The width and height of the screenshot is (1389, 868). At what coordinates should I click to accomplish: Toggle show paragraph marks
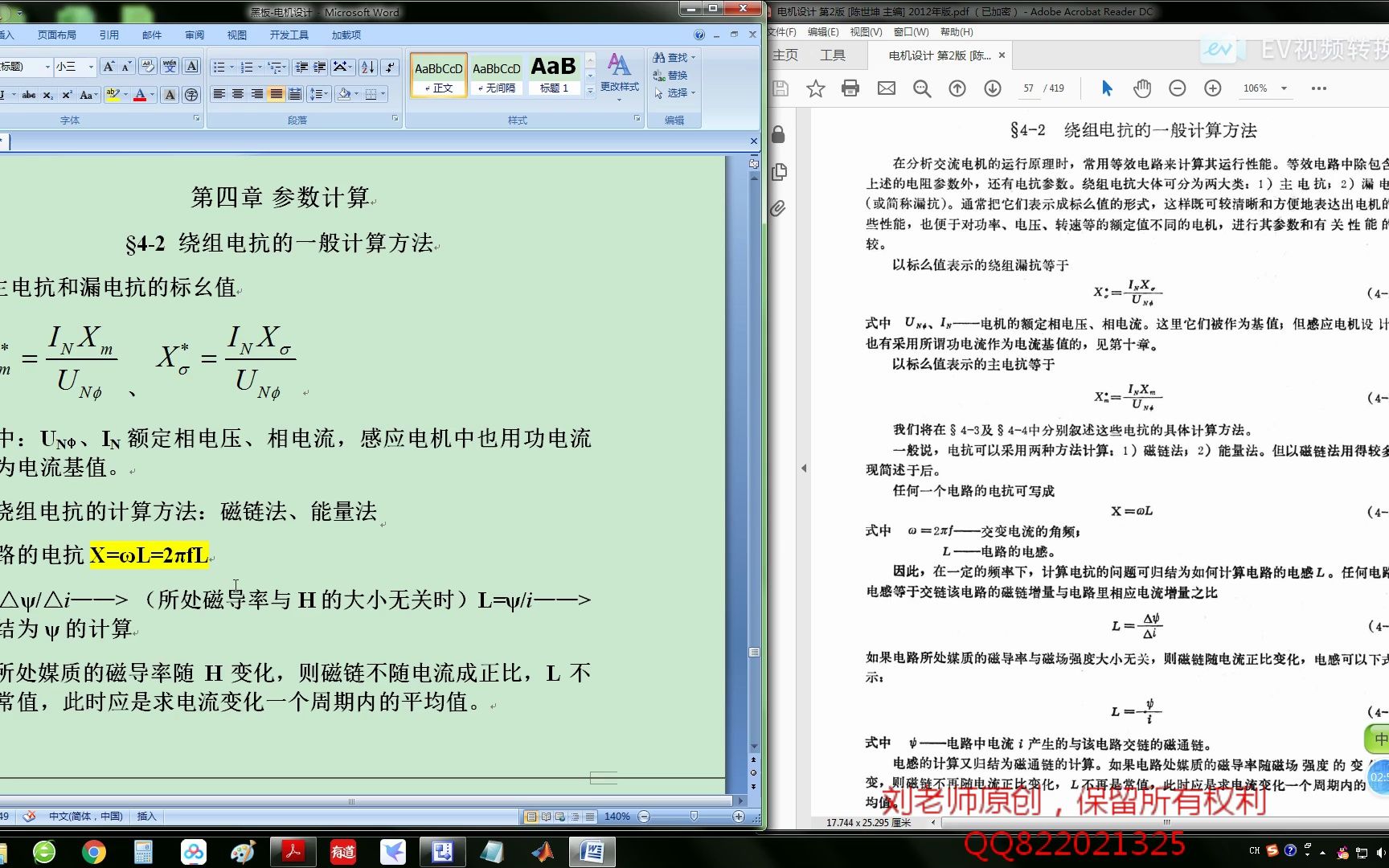click(x=390, y=68)
